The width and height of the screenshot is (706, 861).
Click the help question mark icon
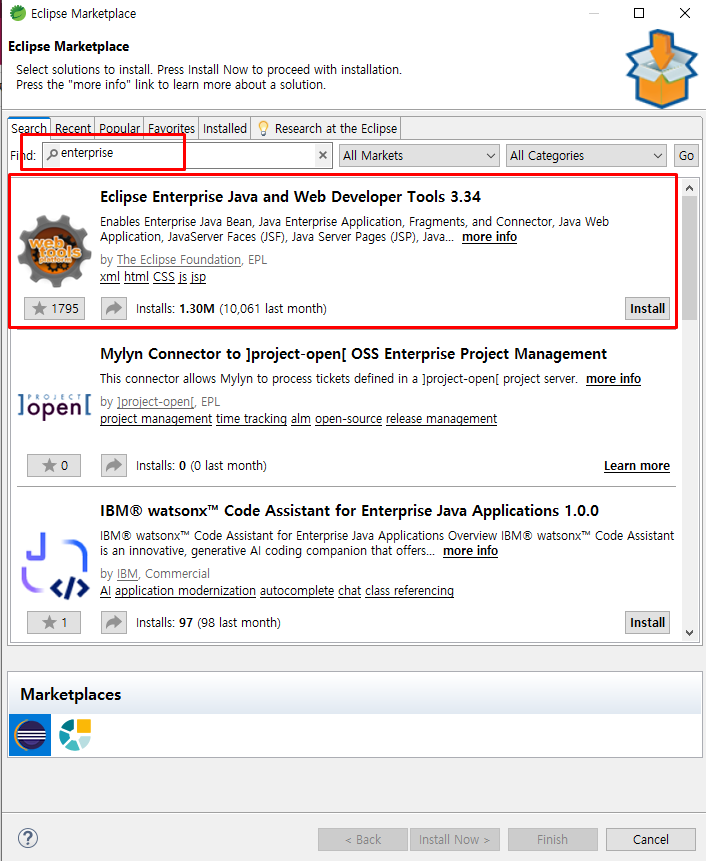[x=28, y=838]
